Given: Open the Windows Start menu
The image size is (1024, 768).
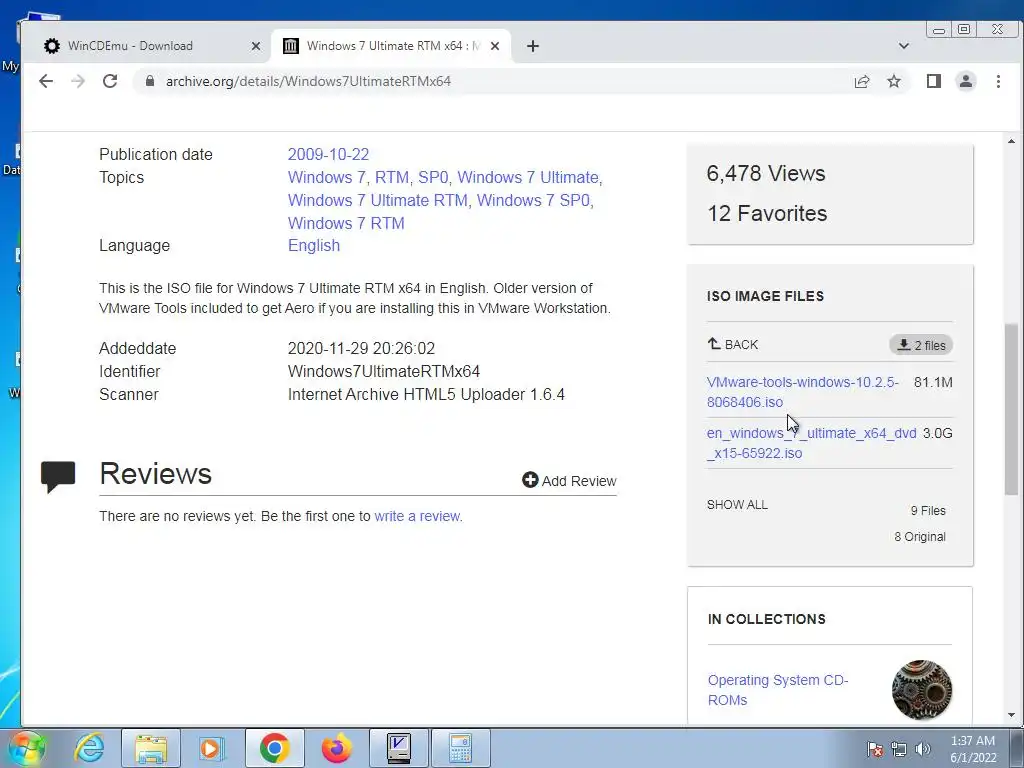Looking at the screenshot, I should tap(27, 748).
